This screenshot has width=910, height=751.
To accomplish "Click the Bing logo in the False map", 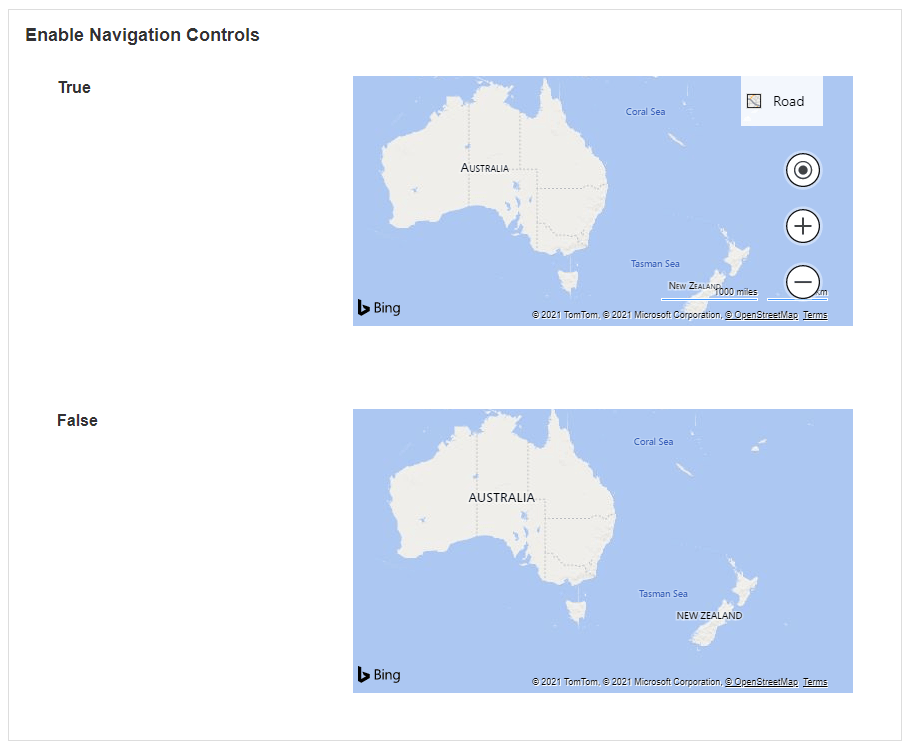I will pyautogui.click(x=379, y=675).
